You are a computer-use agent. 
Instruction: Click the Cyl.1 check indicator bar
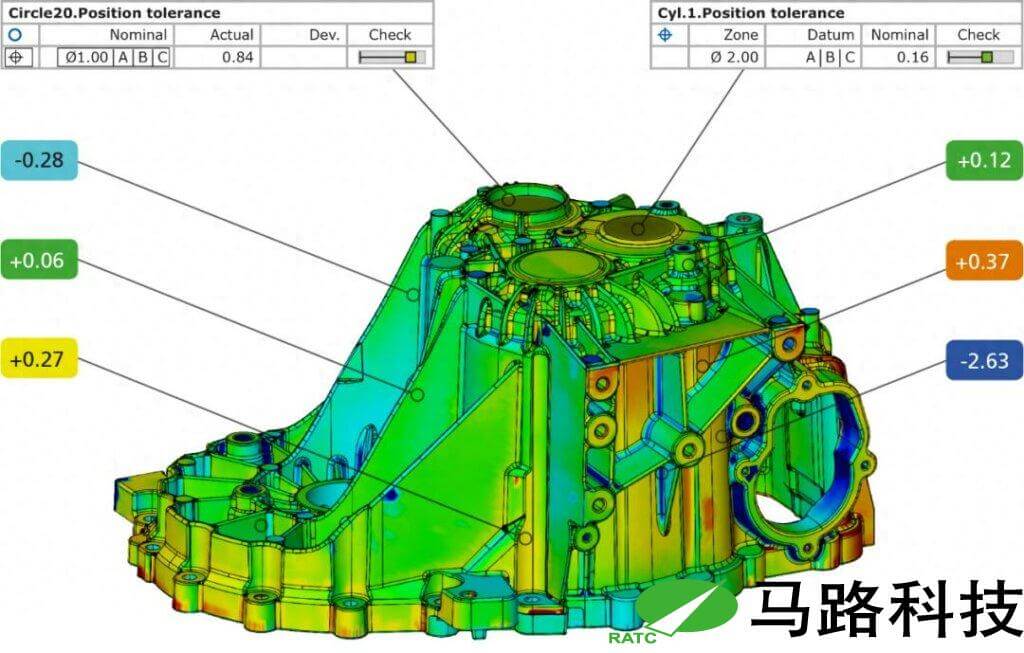click(978, 57)
